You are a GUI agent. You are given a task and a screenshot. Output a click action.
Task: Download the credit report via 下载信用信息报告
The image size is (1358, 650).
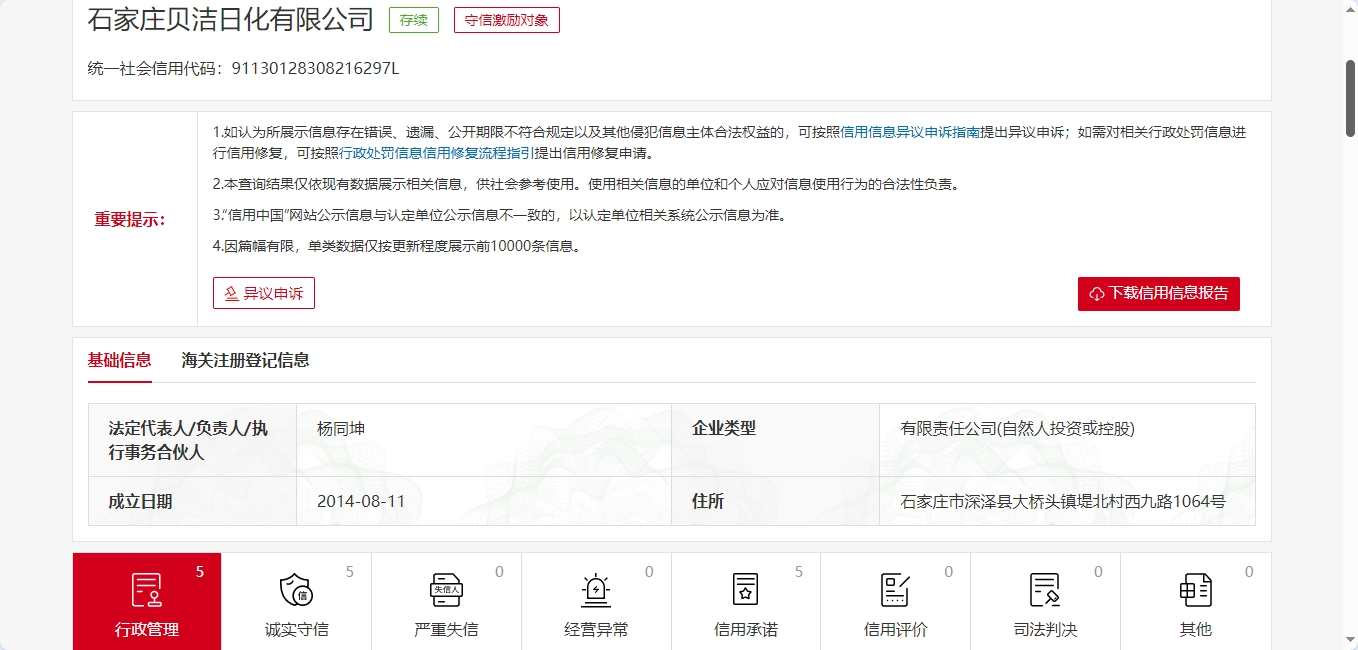[1159, 294]
